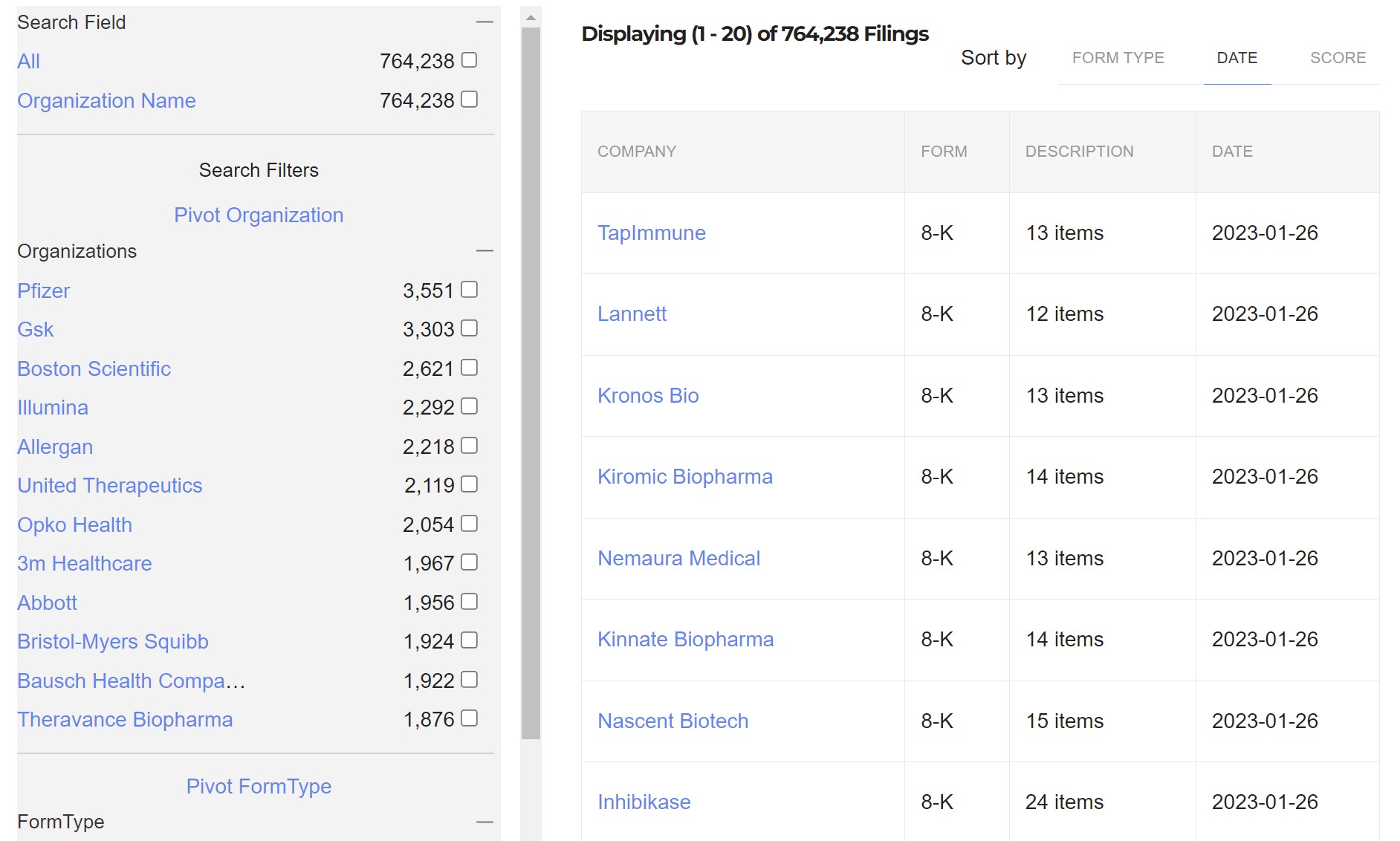Open the Kiromic Biopharma filing
This screenshot has height=841, width=1400.
(x=684, y=476)
